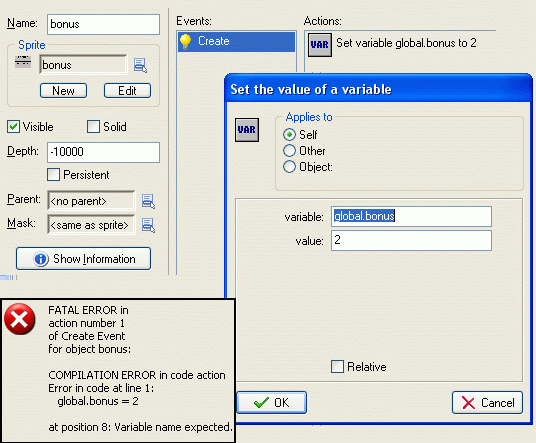Click the New sprite button

tap(64, 91)
